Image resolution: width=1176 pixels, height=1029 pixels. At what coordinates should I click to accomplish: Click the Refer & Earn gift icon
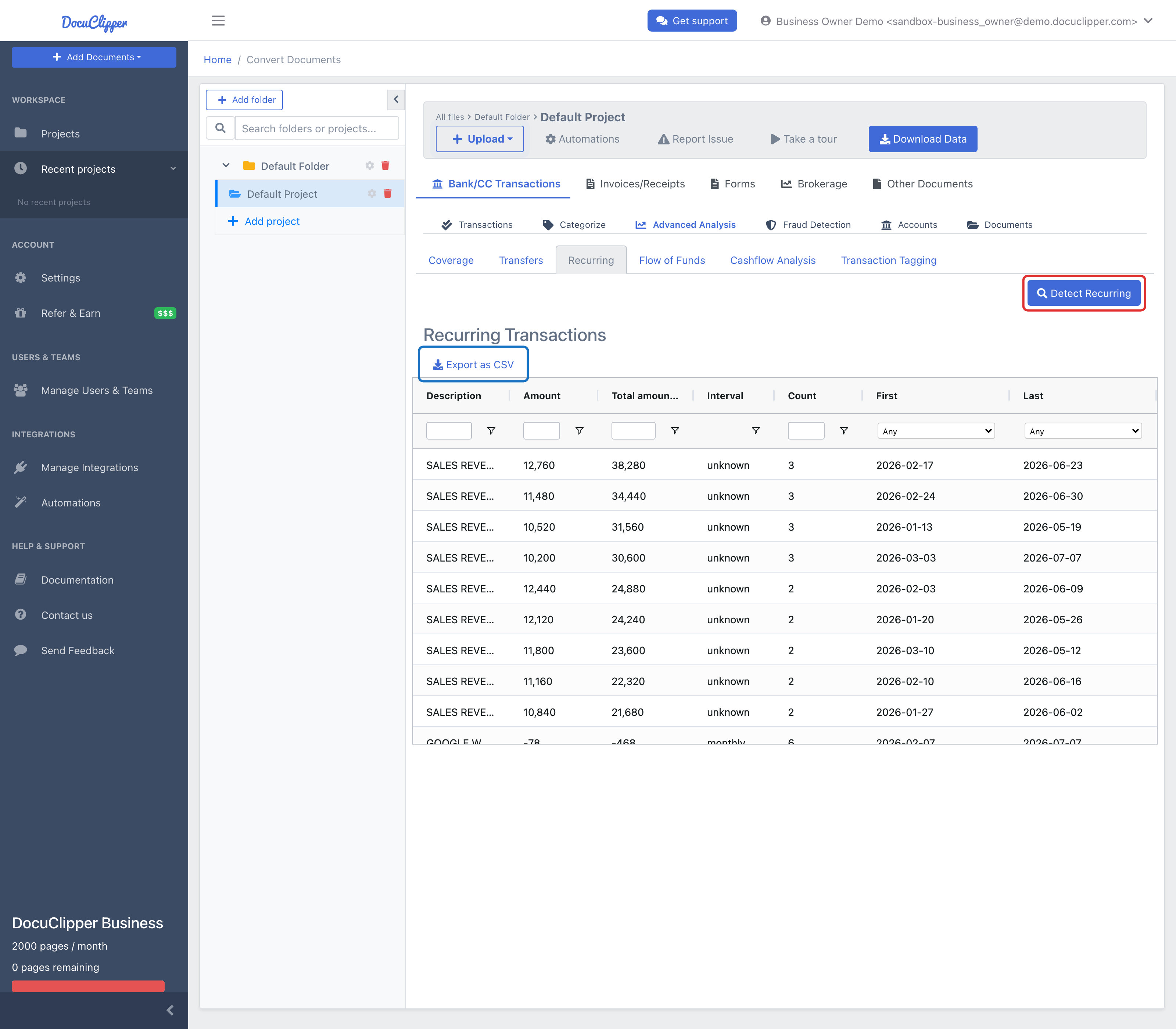[x=21, y=313]
